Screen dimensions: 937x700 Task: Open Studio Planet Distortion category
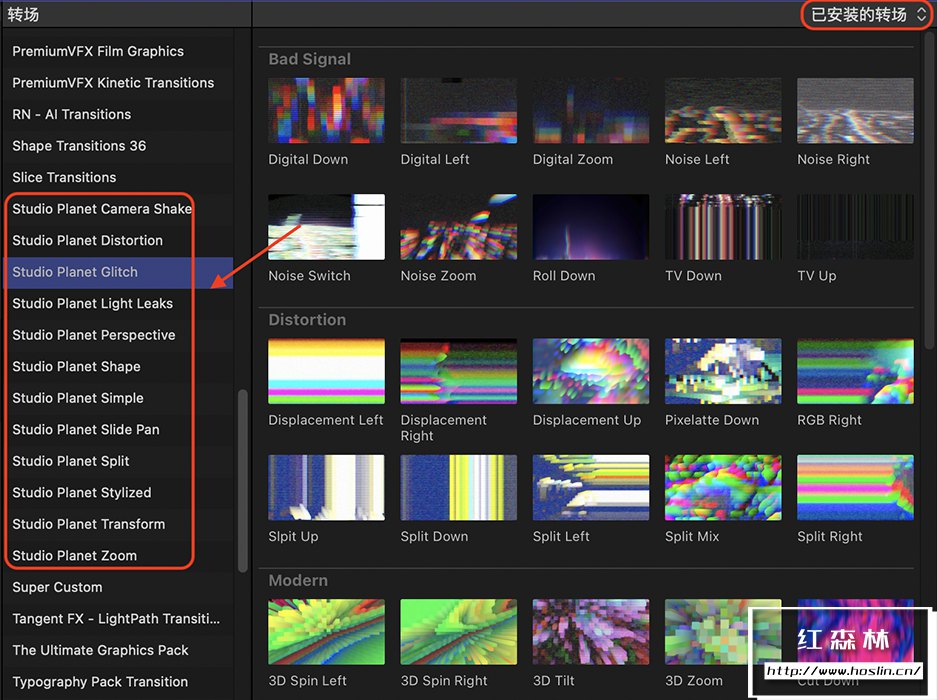(87, 240)
